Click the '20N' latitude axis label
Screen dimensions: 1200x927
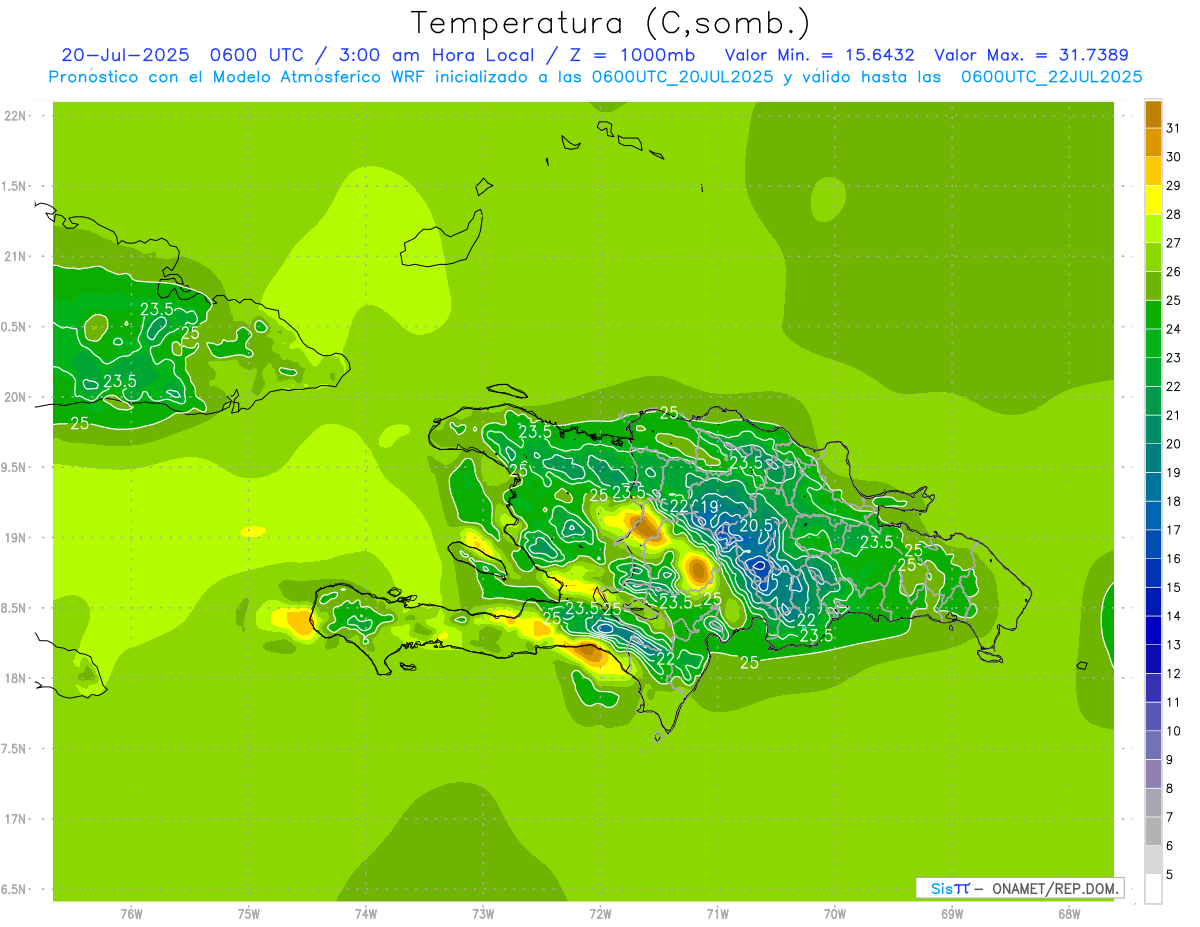(x=16, y=397)
